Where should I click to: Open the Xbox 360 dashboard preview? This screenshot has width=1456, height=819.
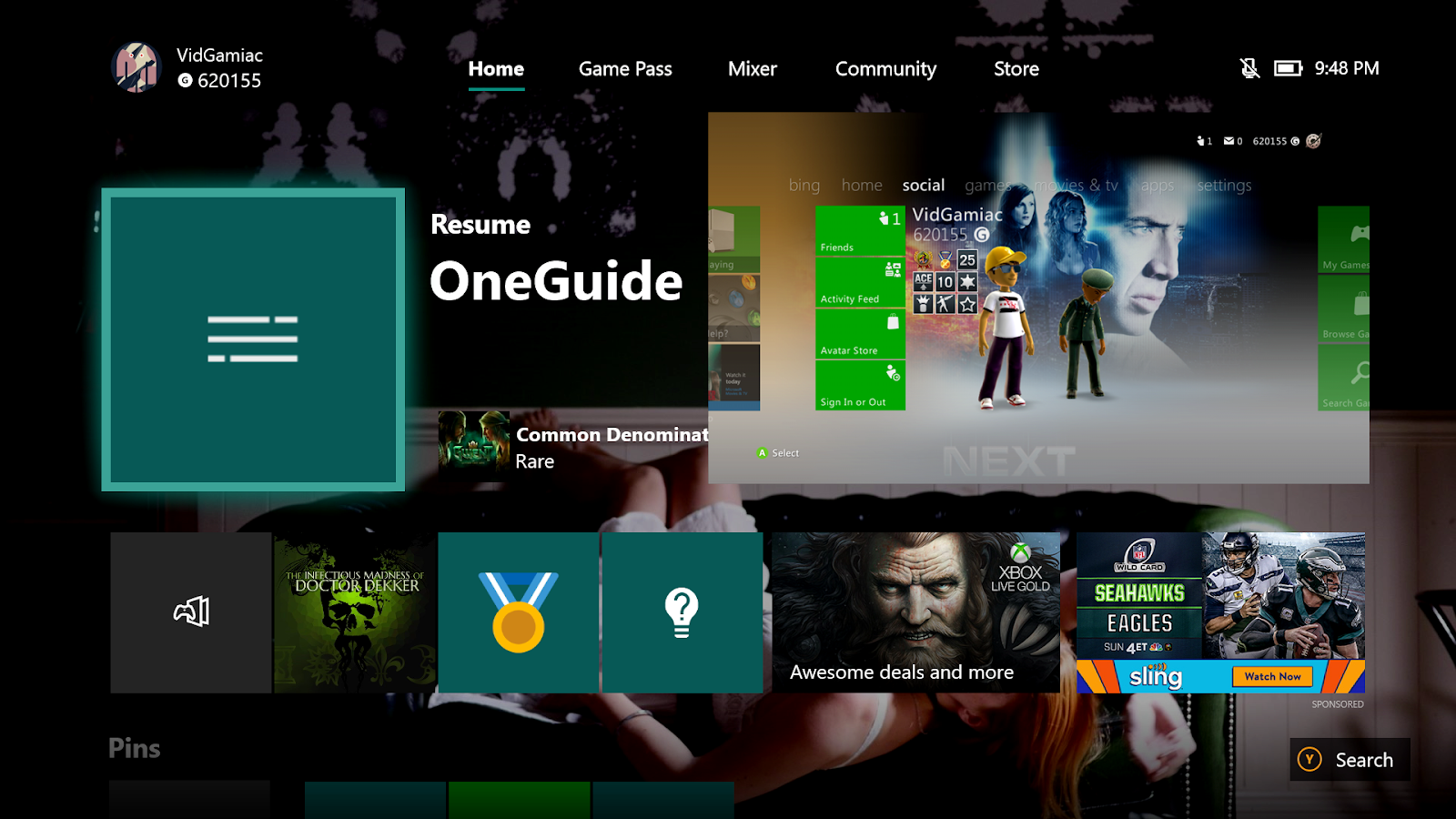(x=1038, y=298)
